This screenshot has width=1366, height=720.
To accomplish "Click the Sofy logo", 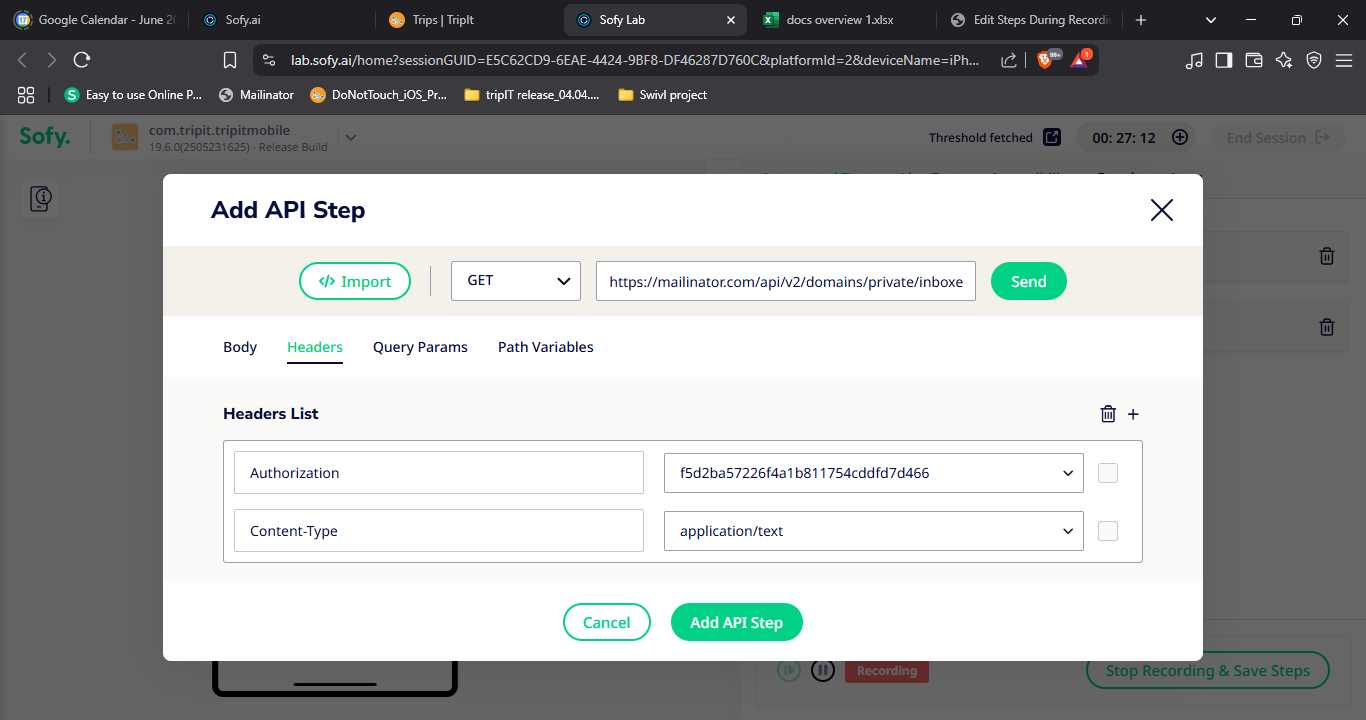I will (45, 137).
